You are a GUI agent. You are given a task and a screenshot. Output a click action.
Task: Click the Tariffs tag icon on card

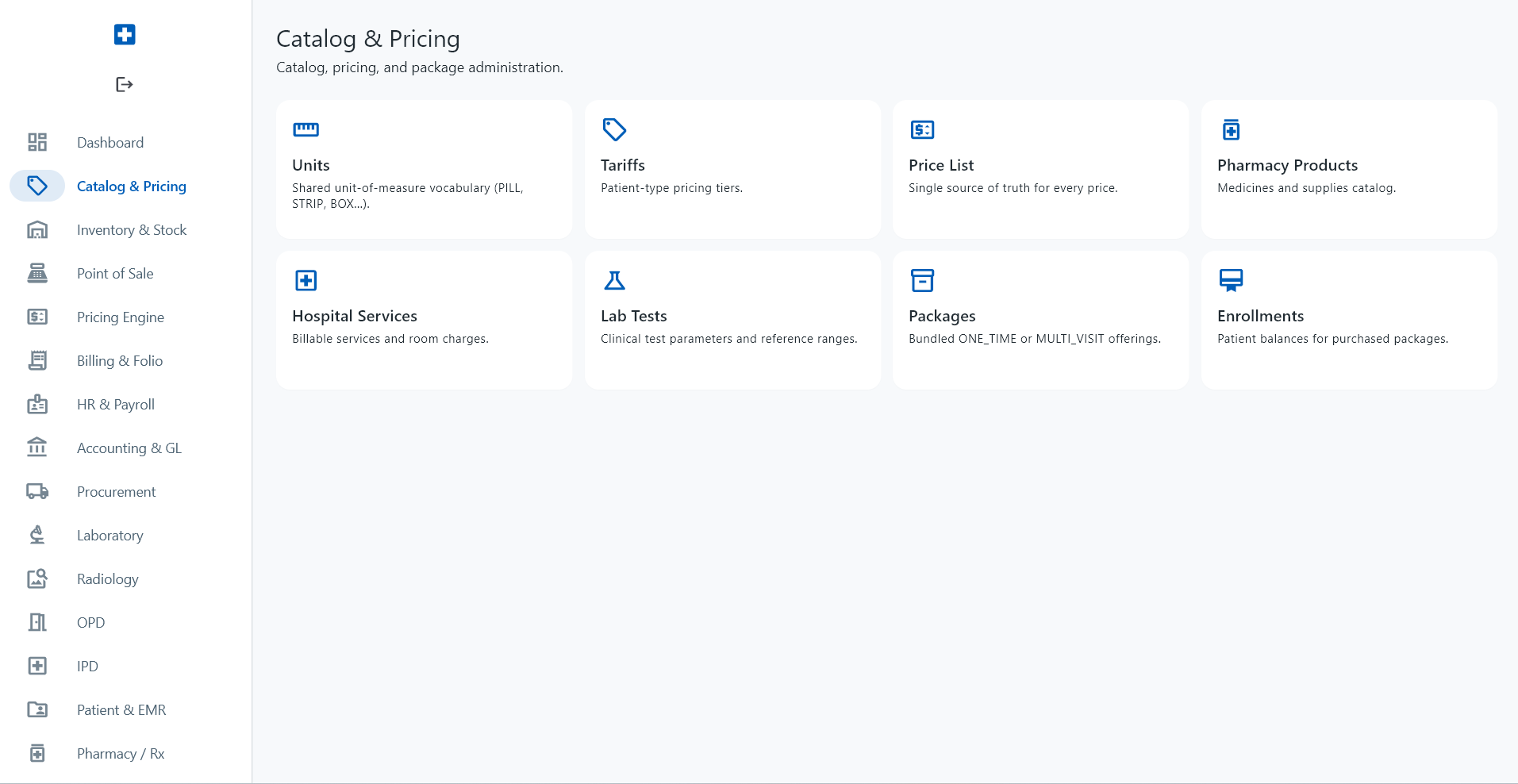[x=614, y=129]
